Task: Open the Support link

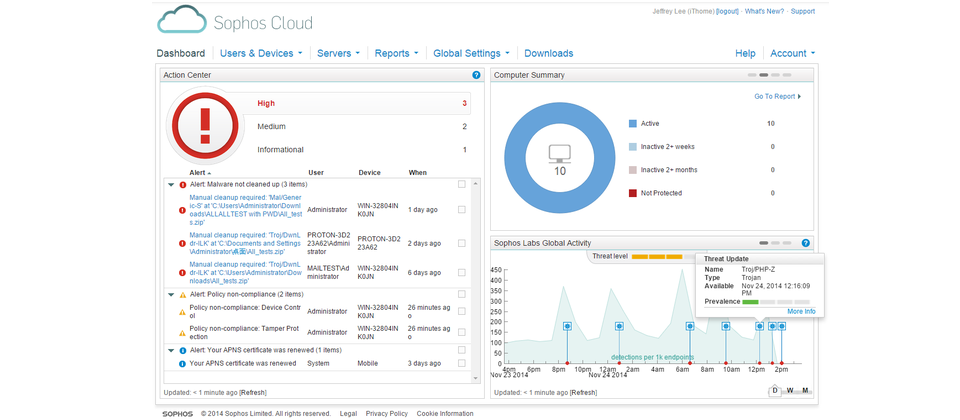Action: click(x=803, y=12)
